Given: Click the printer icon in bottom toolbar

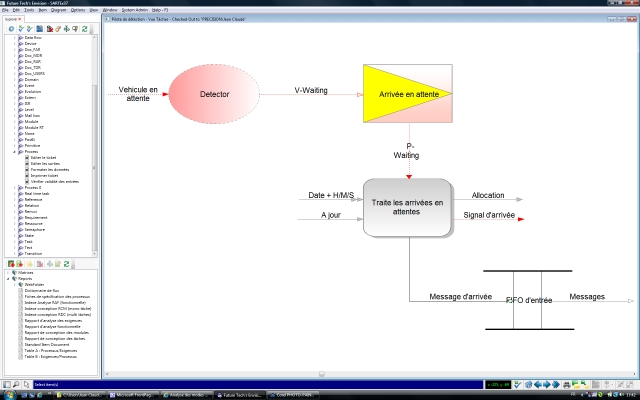Looking at the screenshot, I should [x=567, y=384].
